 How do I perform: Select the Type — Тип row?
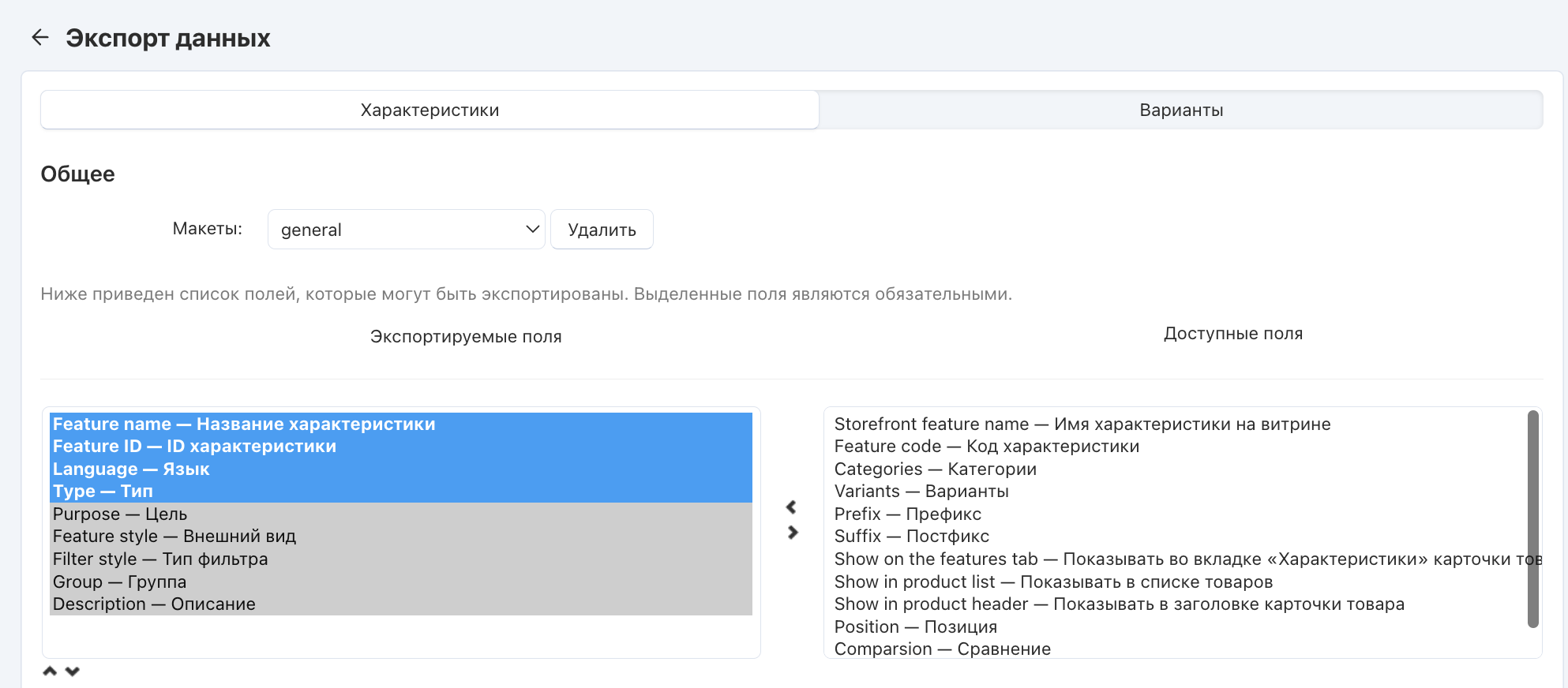click(x=401, y=492)
